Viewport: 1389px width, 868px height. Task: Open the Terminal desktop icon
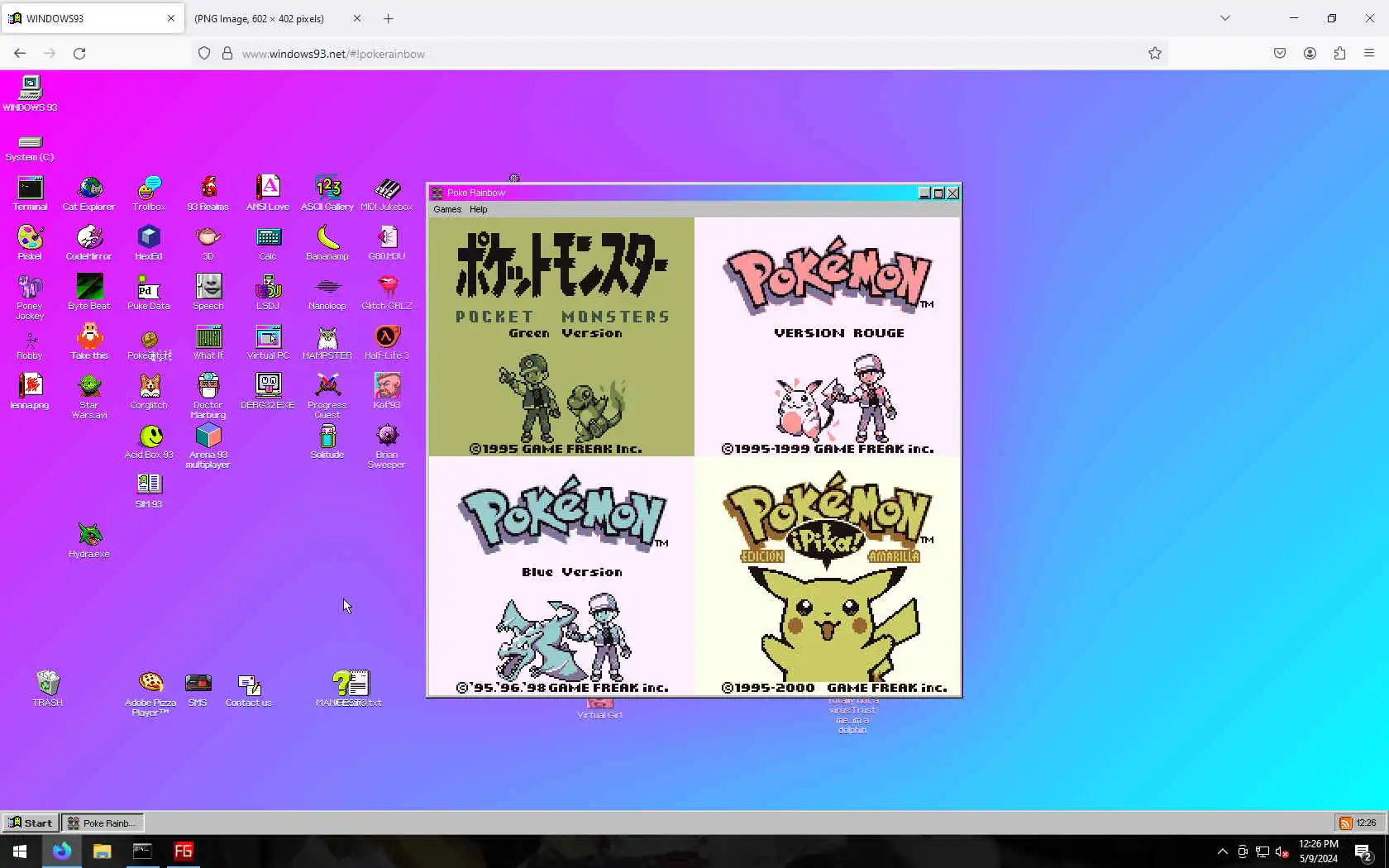pos(30,194)
